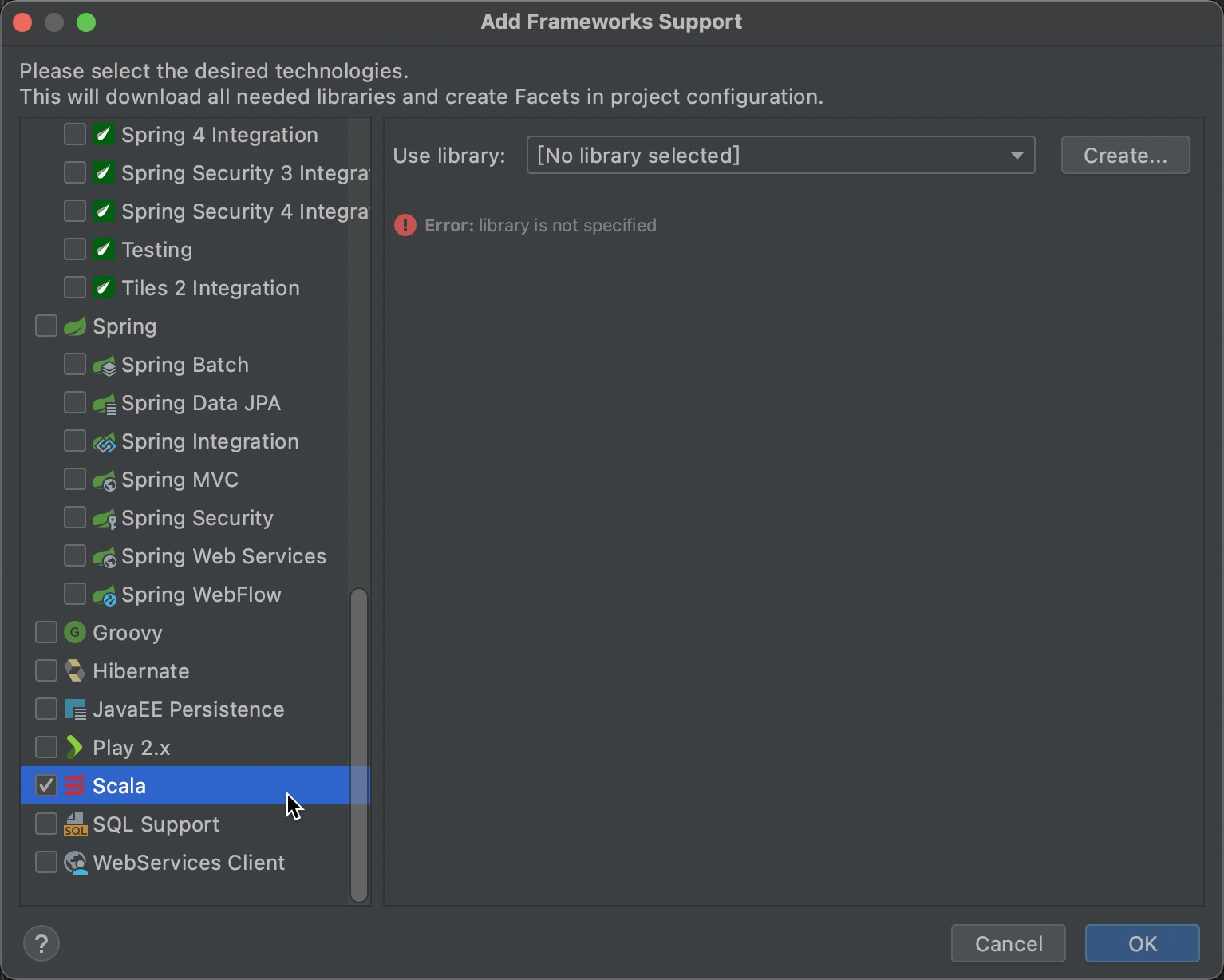
Task: Check the Spring Batch checkbox
Action: point(75,365)
